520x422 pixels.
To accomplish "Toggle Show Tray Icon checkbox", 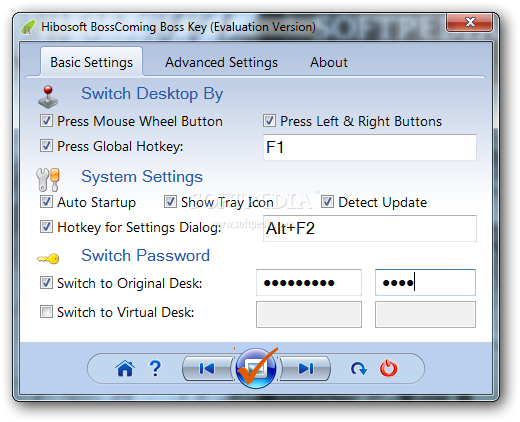I will [x=170, y=202].
